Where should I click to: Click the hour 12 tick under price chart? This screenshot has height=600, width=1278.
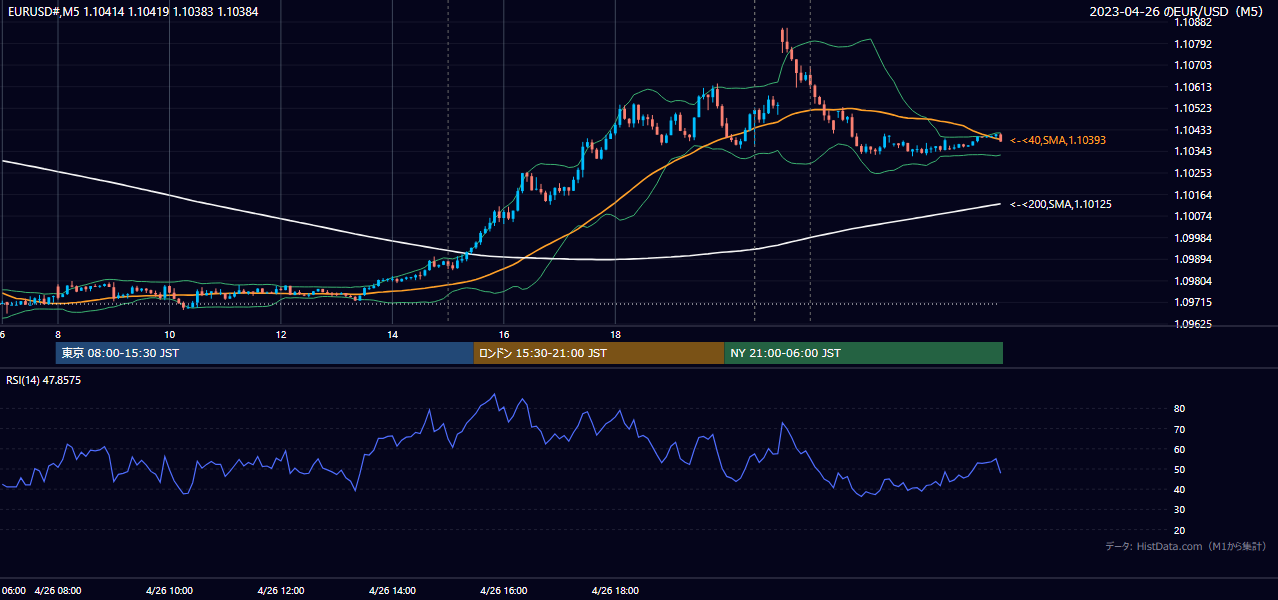[x=281, y=334]
